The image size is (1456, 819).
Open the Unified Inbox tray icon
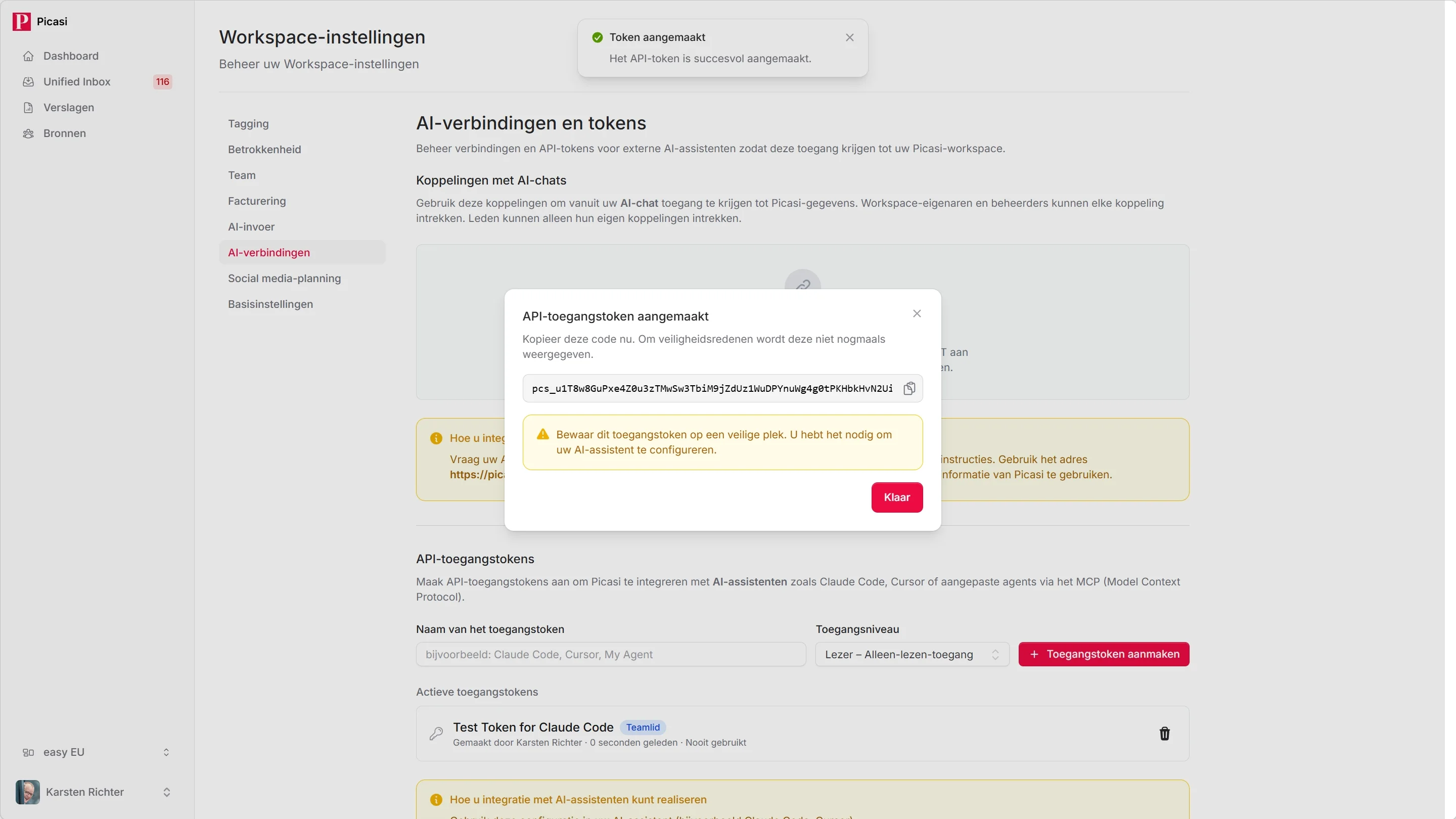[28, 82]
